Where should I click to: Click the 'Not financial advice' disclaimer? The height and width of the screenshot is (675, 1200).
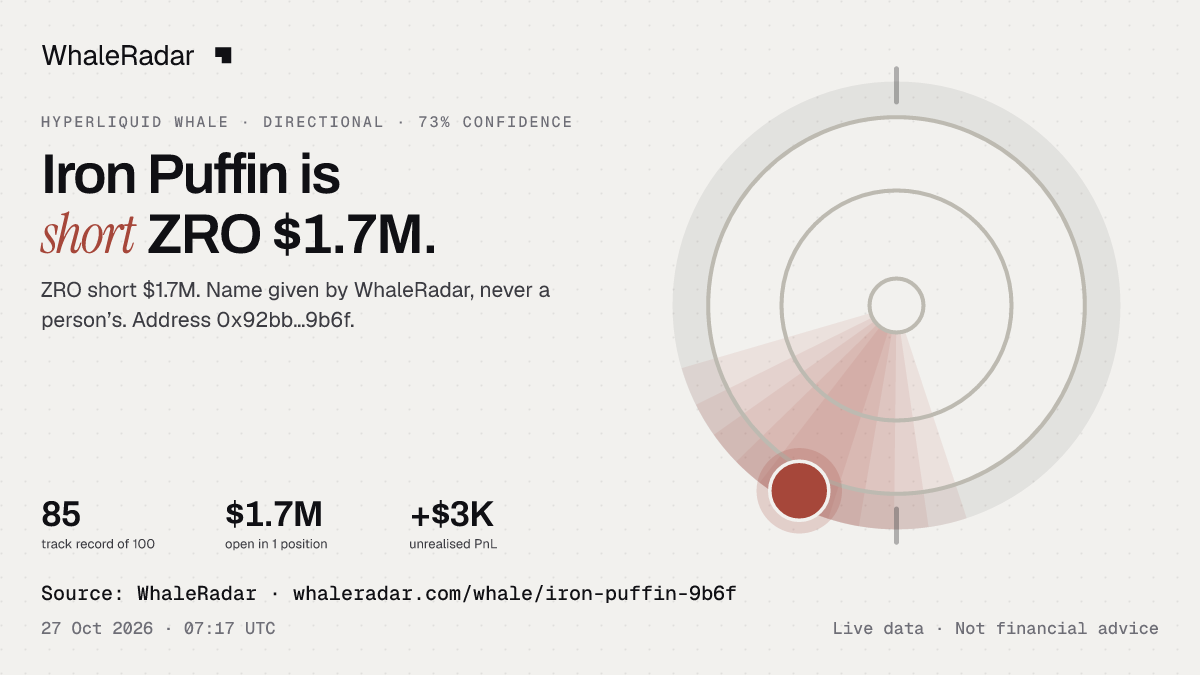click(1057, 629)
